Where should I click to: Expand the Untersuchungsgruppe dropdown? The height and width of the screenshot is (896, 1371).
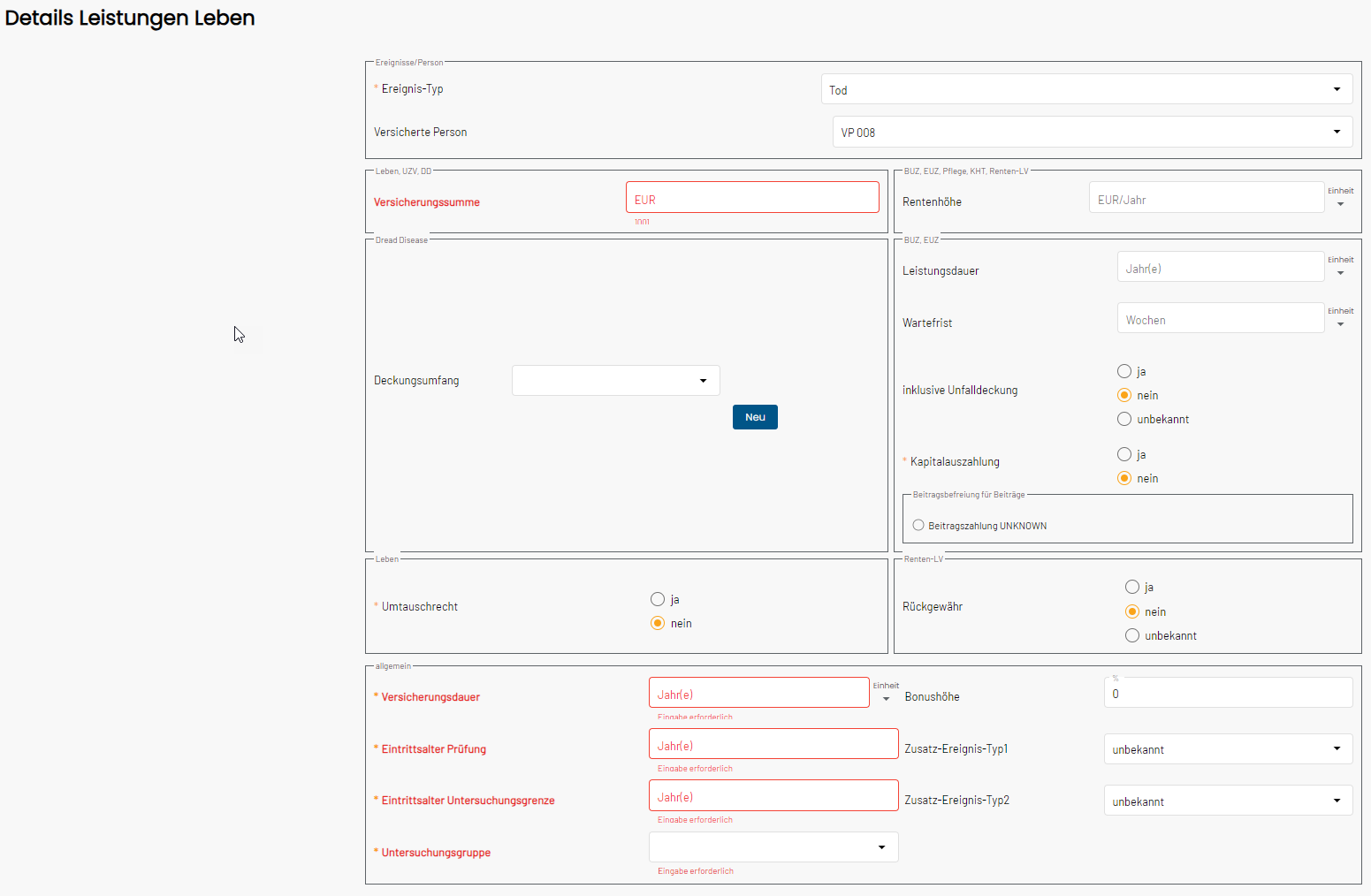pyautogui.click(x=773, y=847)
